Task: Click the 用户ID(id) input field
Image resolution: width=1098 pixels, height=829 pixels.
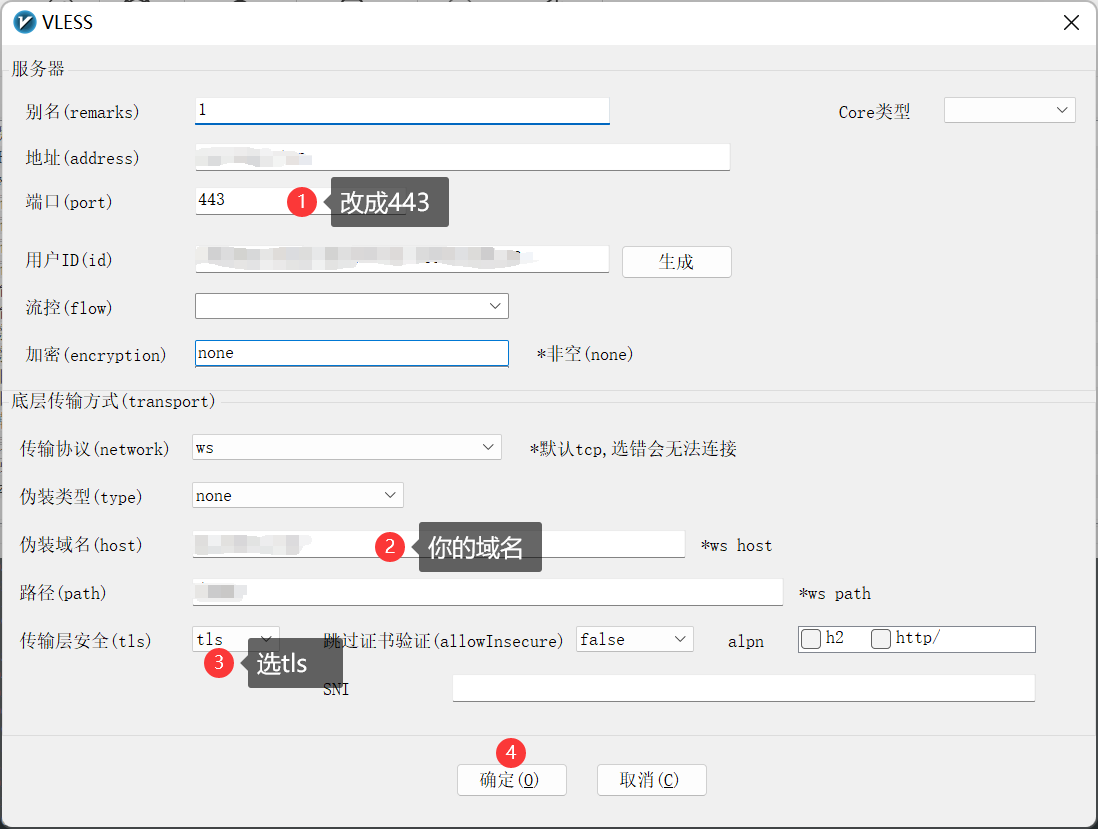Action: click(400, 260)
